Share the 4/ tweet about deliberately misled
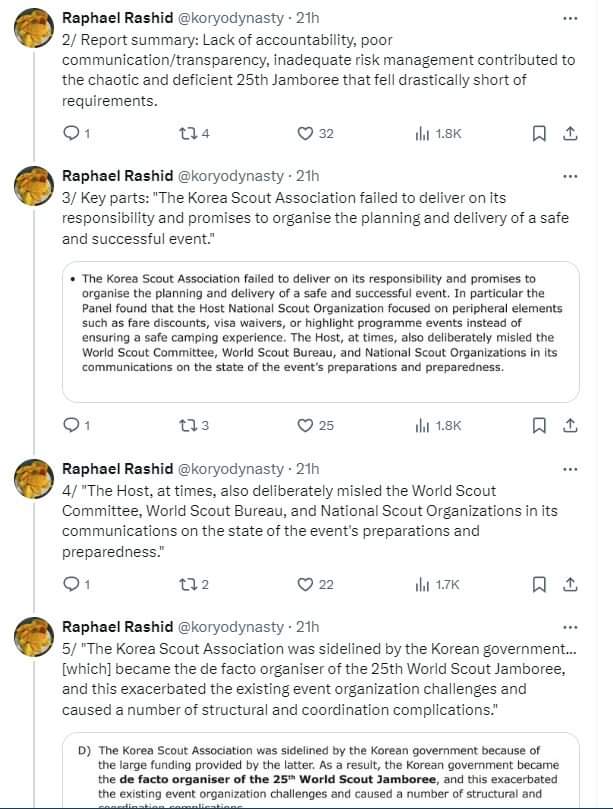Screen dimensions: 613x809 [570, 584]
